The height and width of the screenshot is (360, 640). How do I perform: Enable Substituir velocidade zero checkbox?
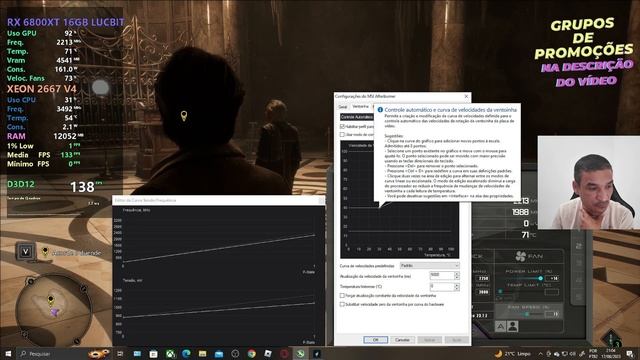tap(342, 304)
